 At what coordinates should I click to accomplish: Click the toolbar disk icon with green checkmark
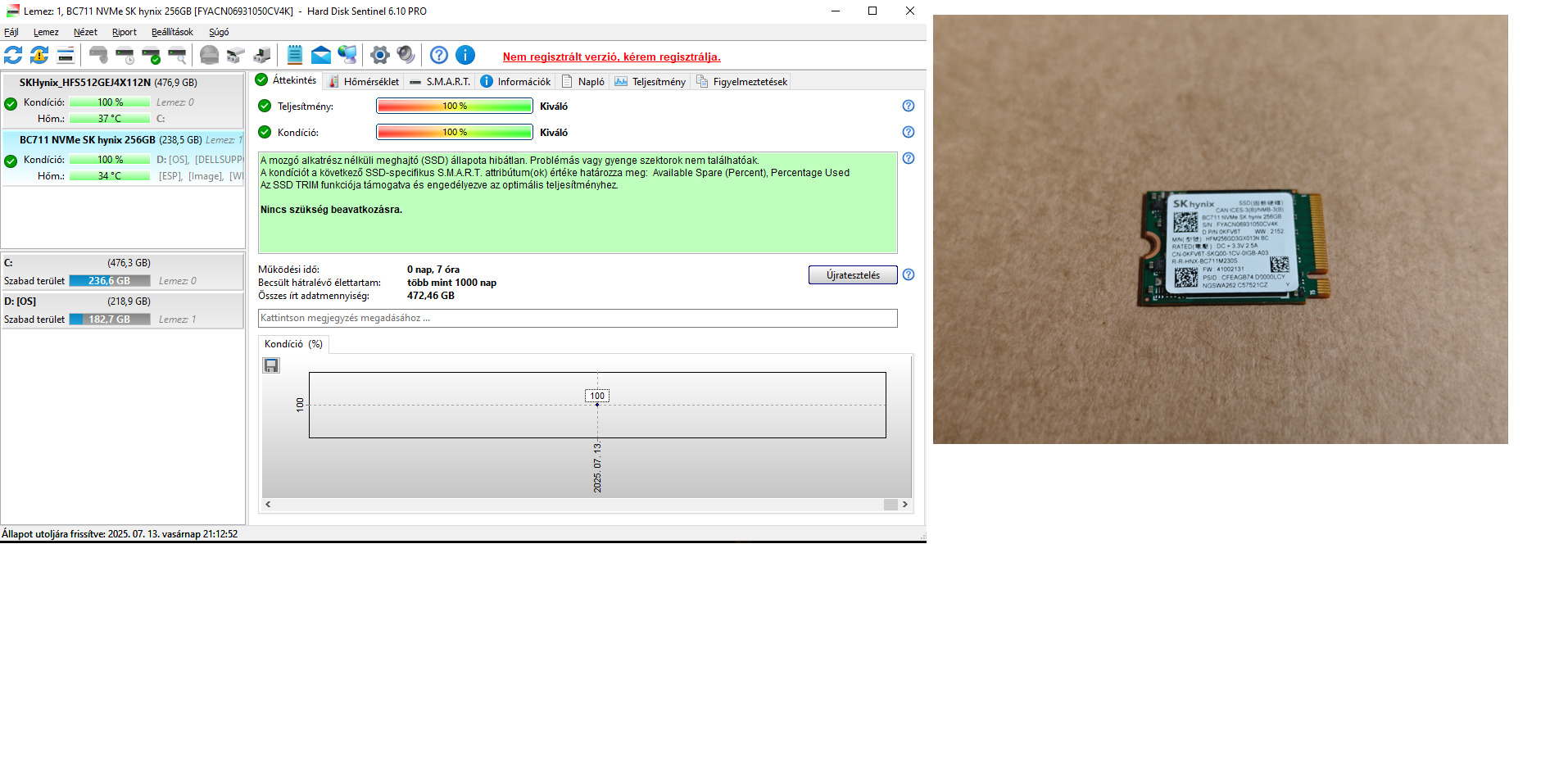[151, 55]
